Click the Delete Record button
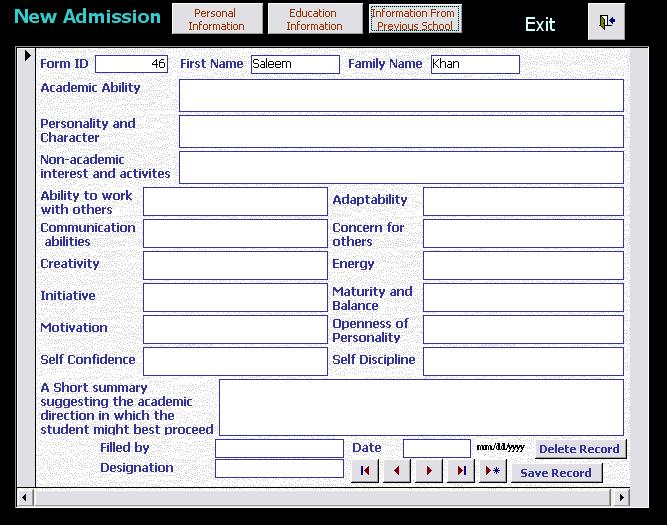The image size is (667, 525). point(580,449)
